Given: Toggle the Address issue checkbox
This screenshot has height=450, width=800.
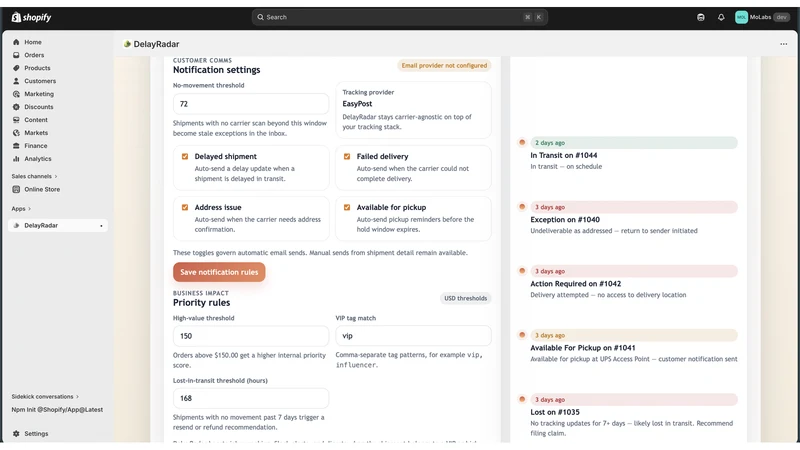Looking at the screenshot, I should pyautogui.click(x=185, y=208).
